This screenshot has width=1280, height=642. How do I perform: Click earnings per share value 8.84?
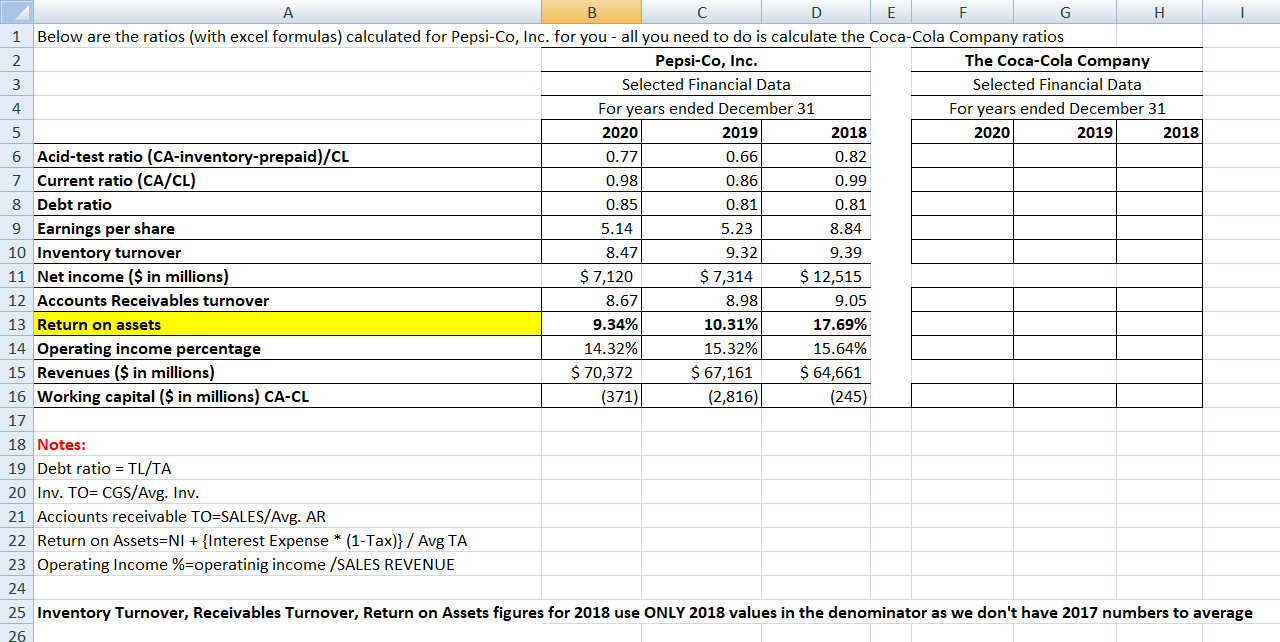[x=815, y=228]
